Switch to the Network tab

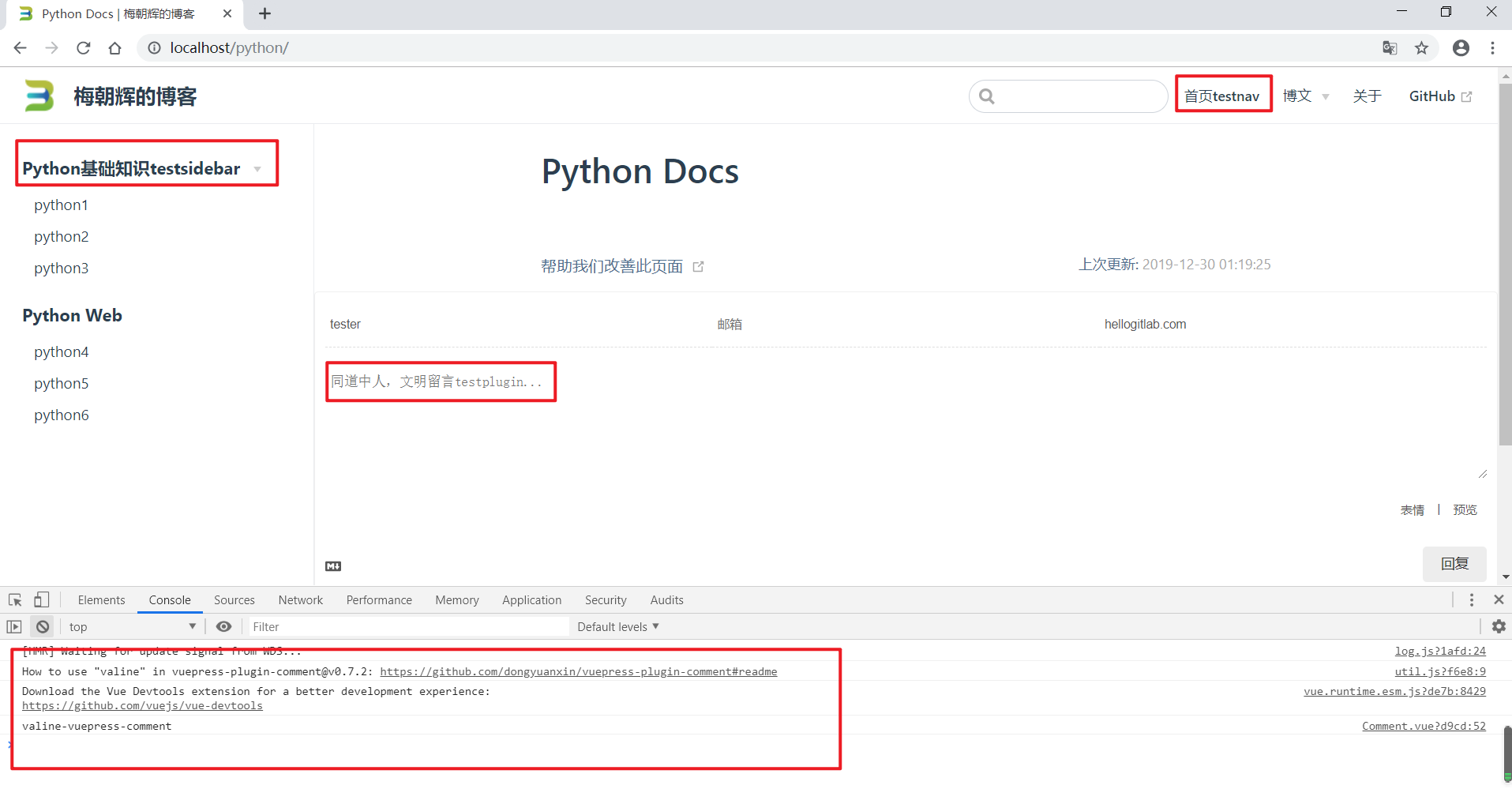tap(301, 600)
